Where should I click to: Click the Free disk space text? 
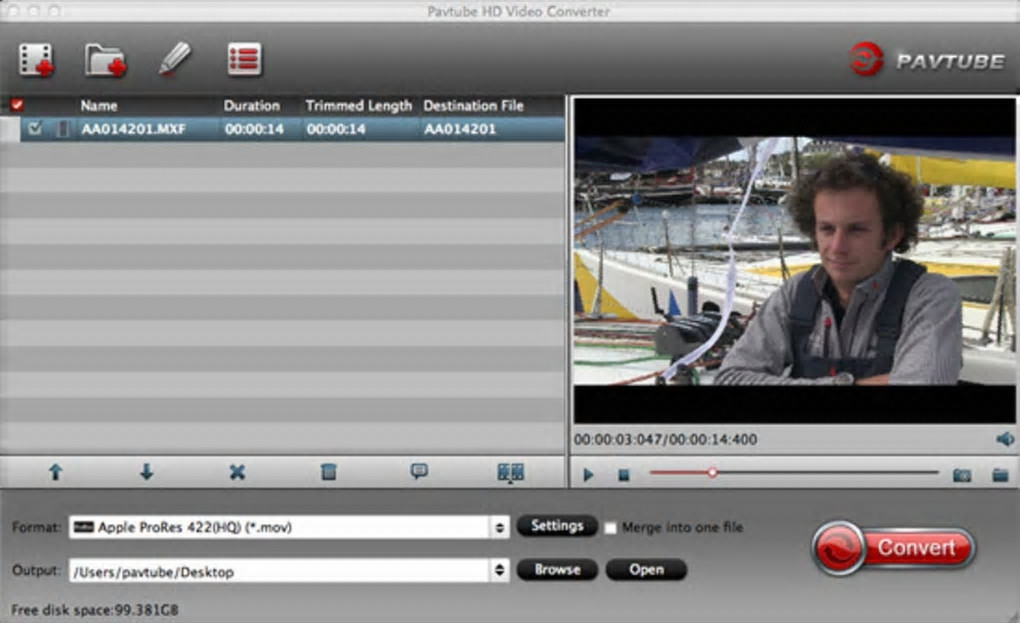[x=95, y=610]
